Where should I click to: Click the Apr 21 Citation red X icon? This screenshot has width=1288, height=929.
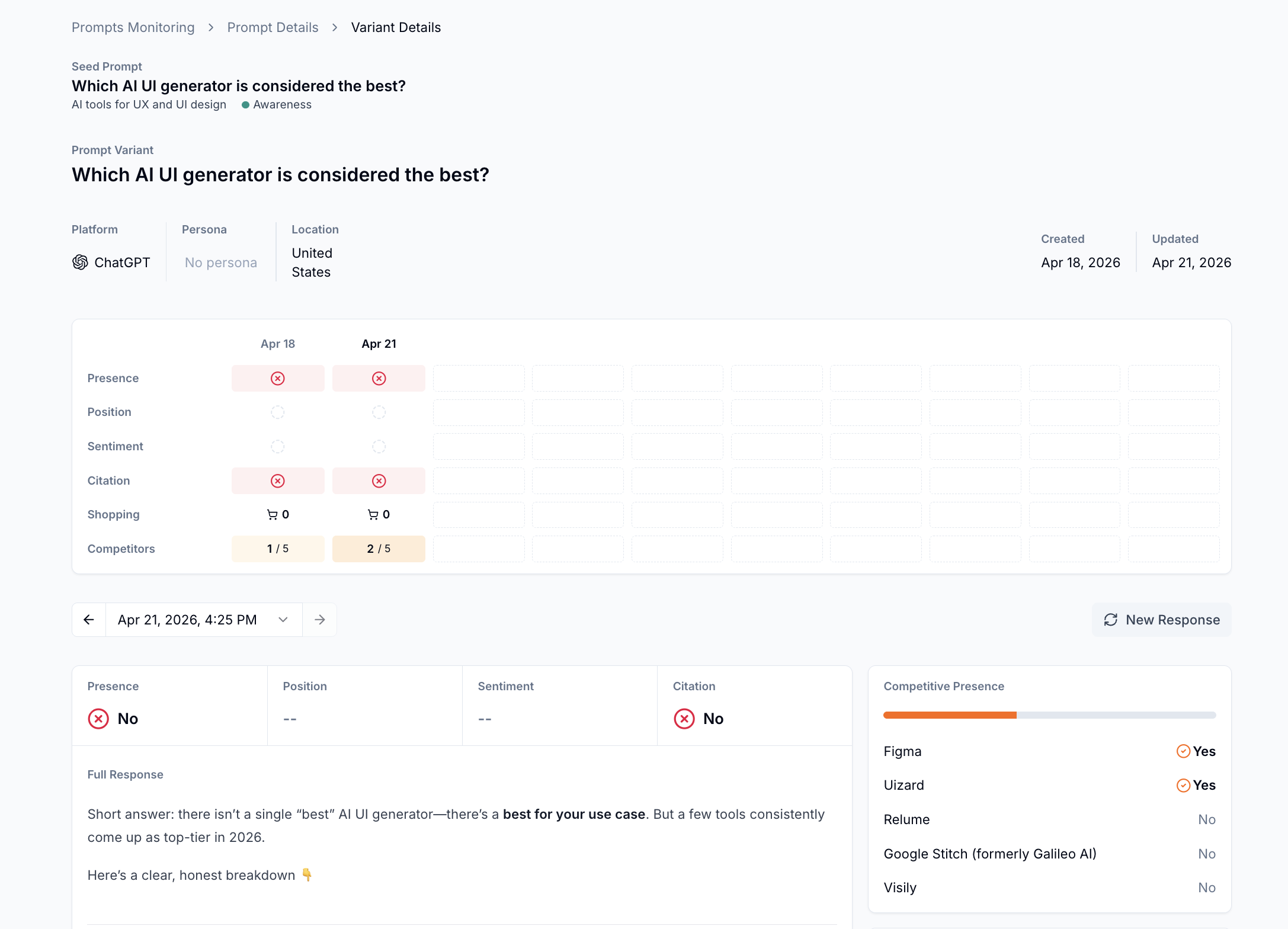[379, 481]
